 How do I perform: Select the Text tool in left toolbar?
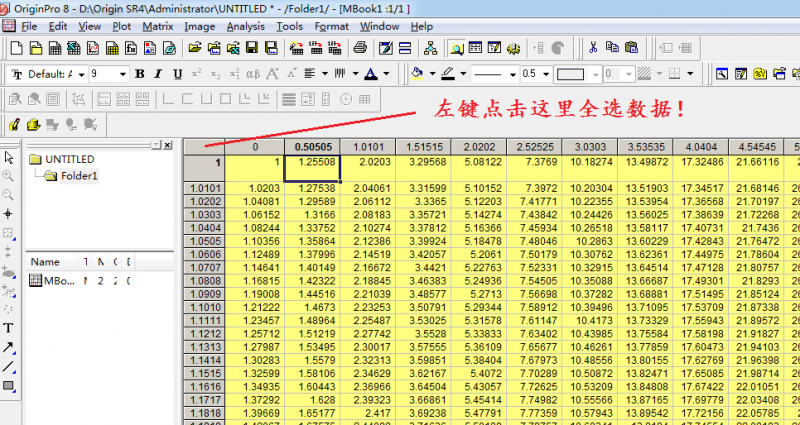click(x=9, y=328)
